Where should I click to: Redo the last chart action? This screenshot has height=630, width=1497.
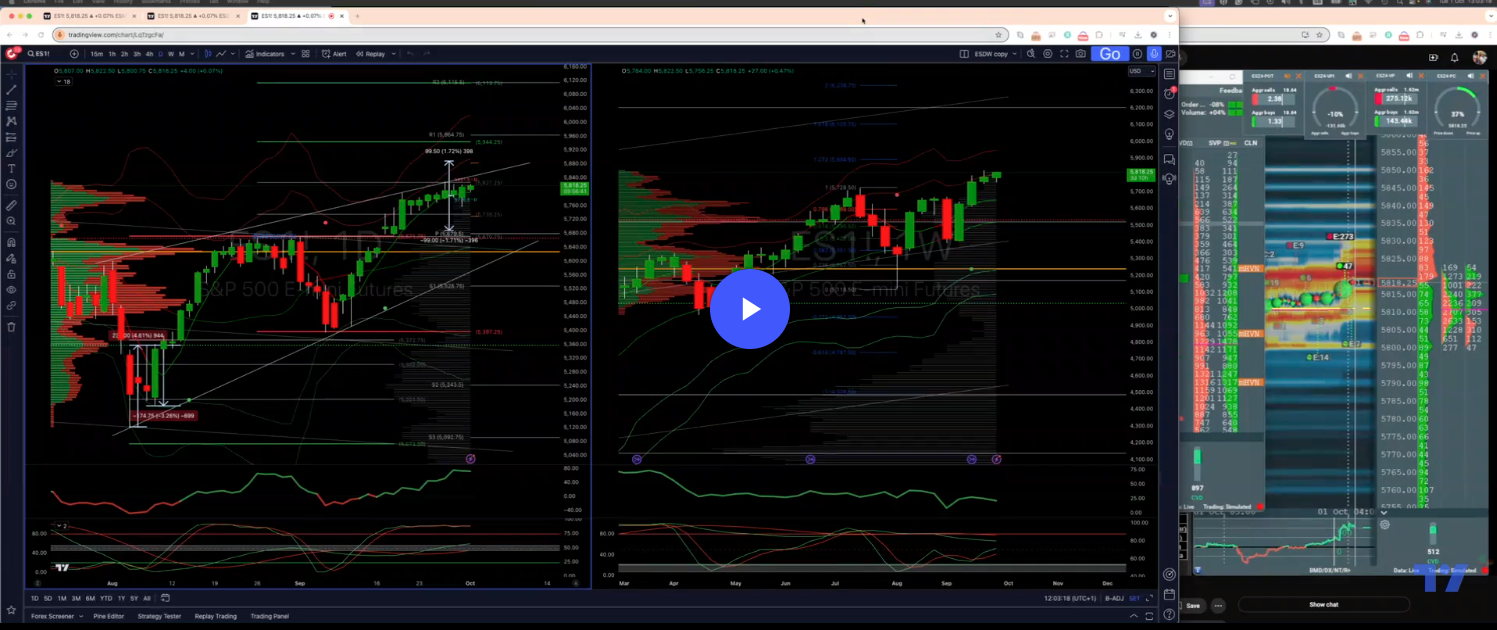[x=427, y=54]
